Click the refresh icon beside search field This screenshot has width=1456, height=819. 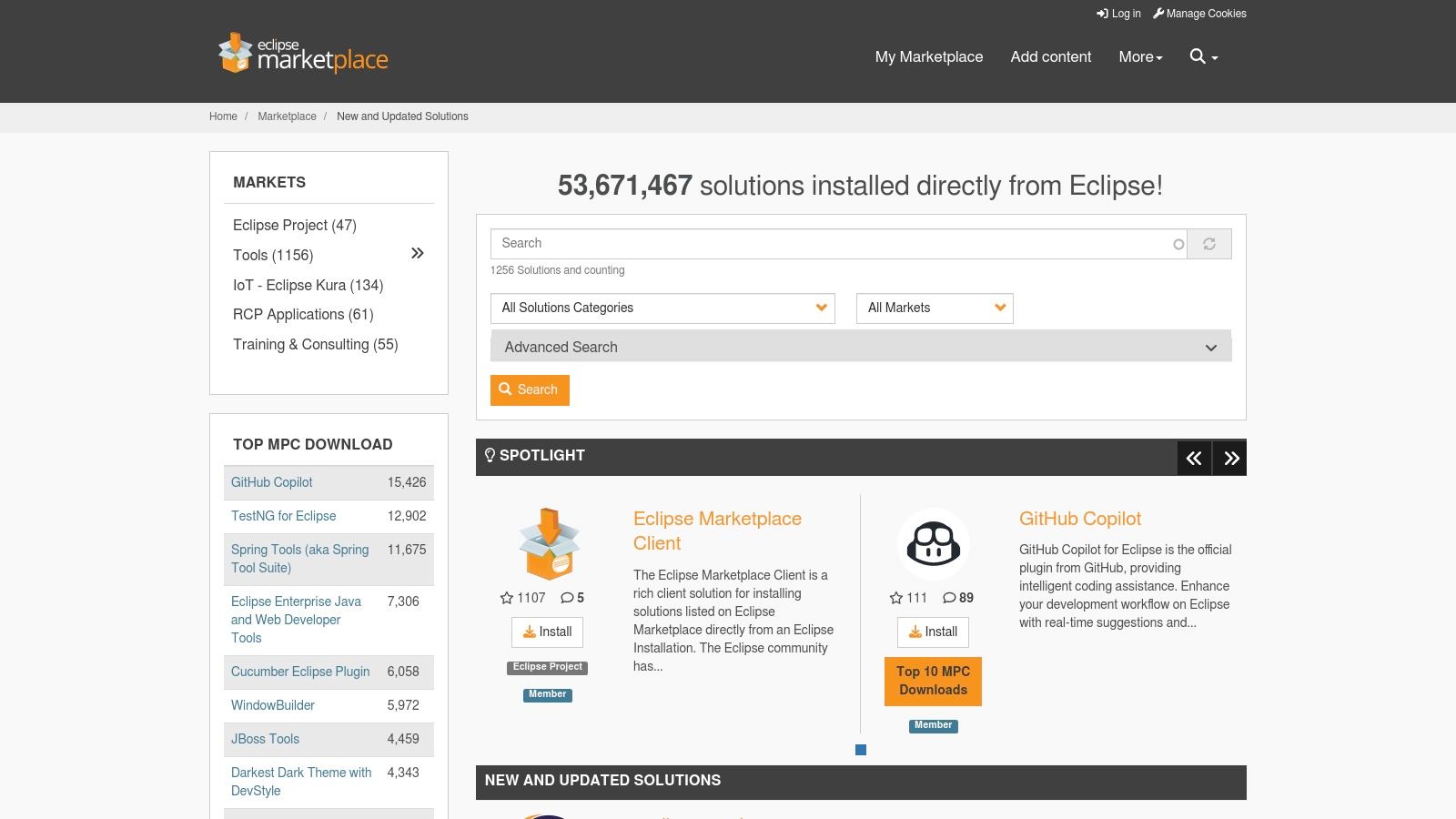pyautogui.click(x=1209, y=244)
